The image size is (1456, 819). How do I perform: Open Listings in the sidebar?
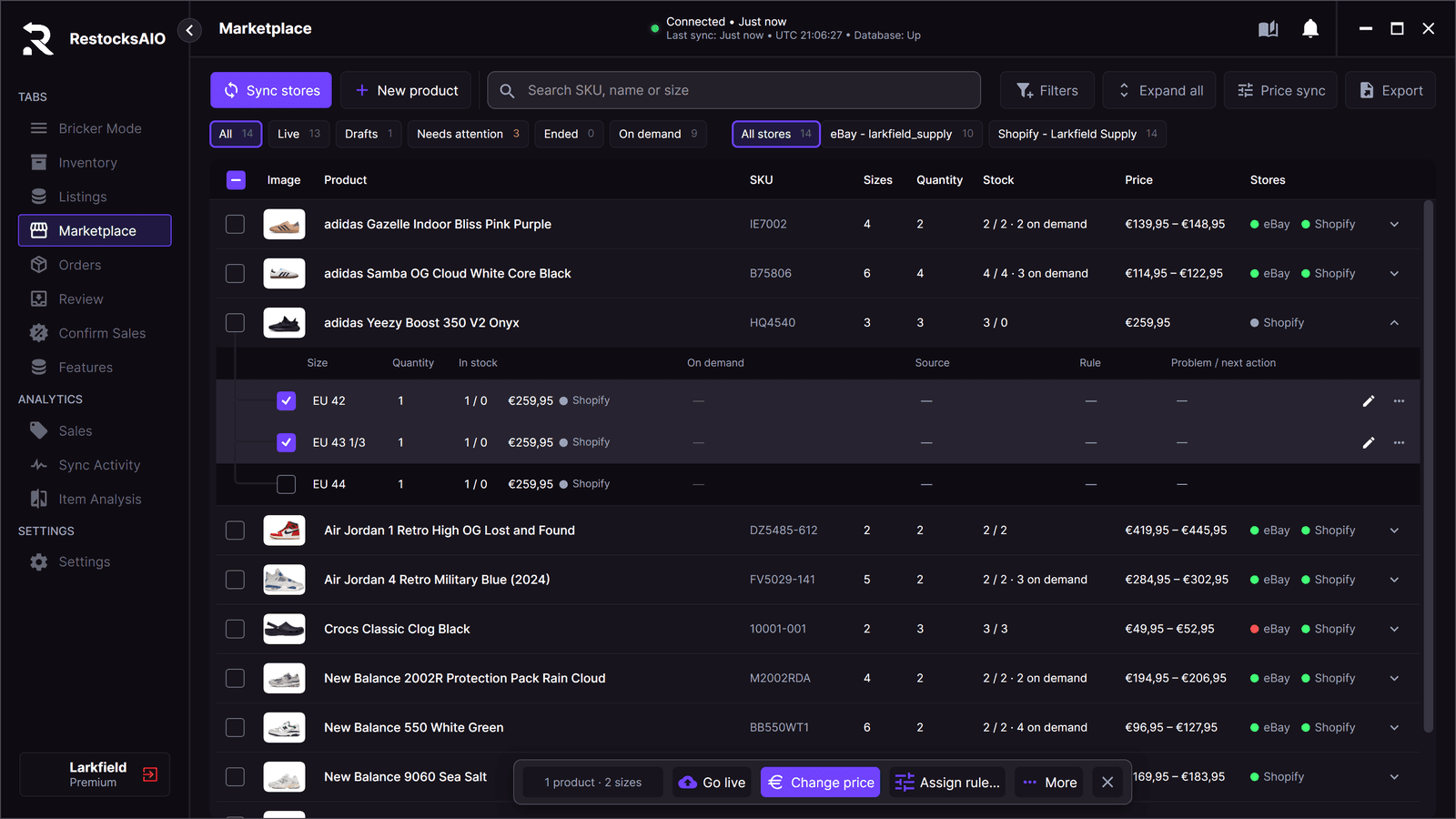tap(95, 197)
